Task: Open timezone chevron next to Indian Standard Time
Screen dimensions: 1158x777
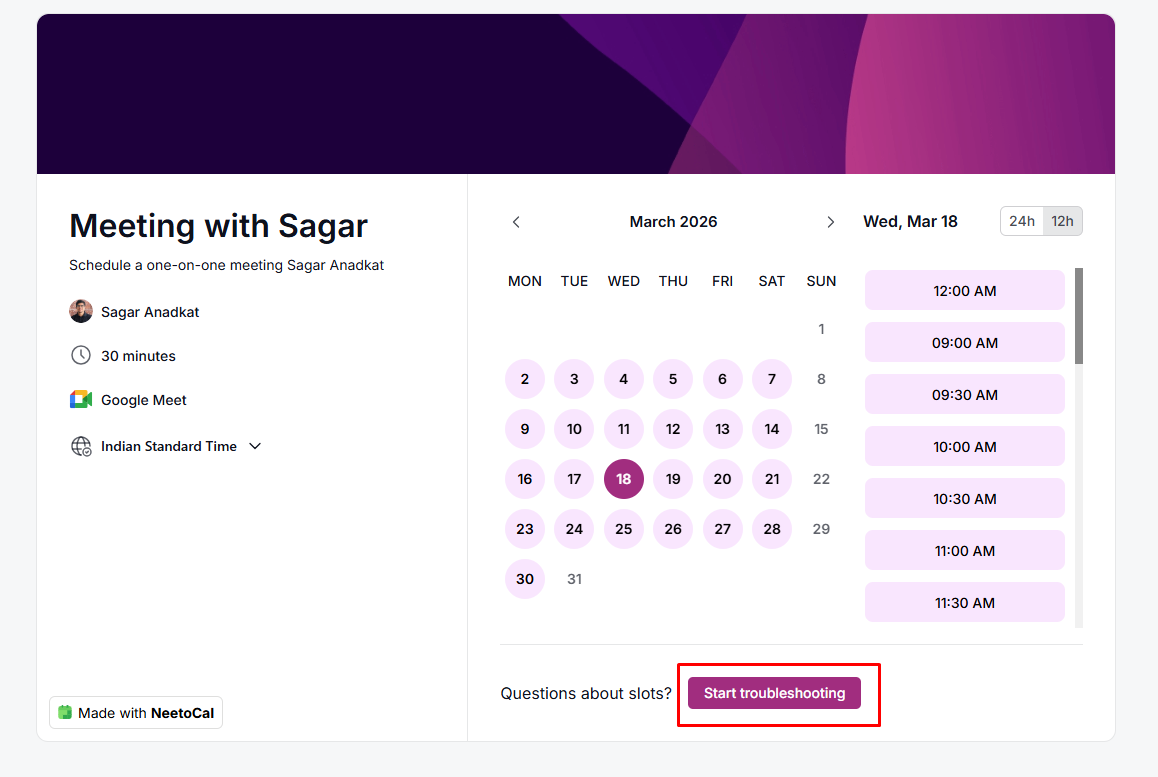Action: tap(255, 446)
